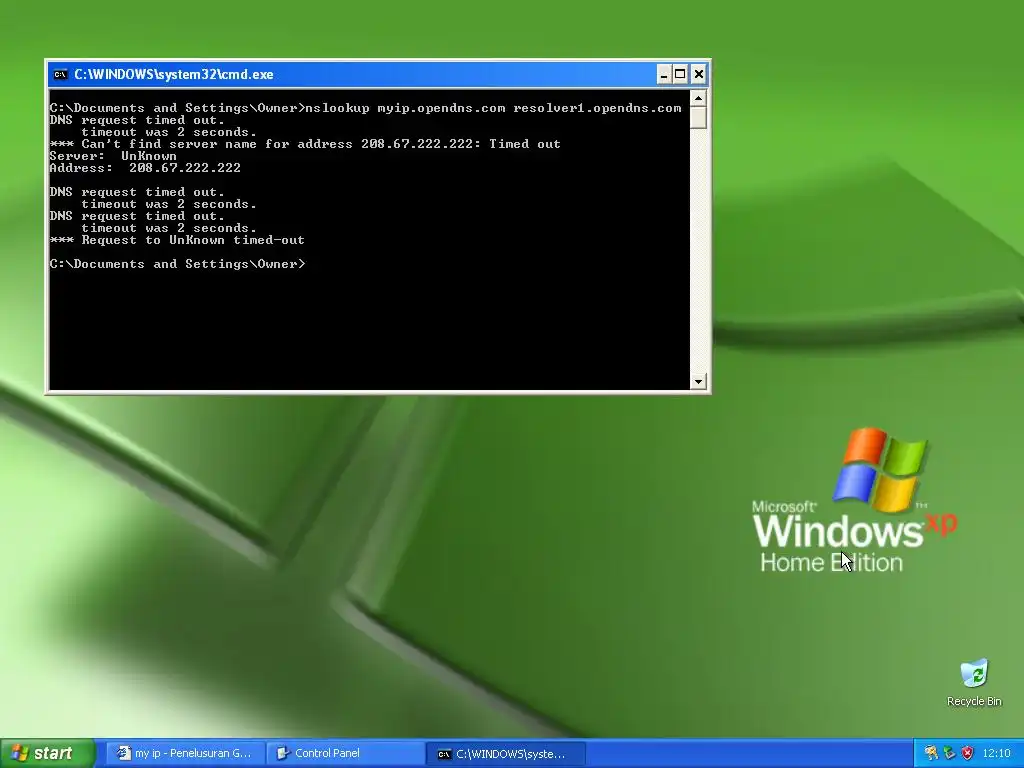This screenshot has height=768, width=1024.
Task: Minimize the cmd.exe window
Action: pyautogui.click(x=663, y=74)
